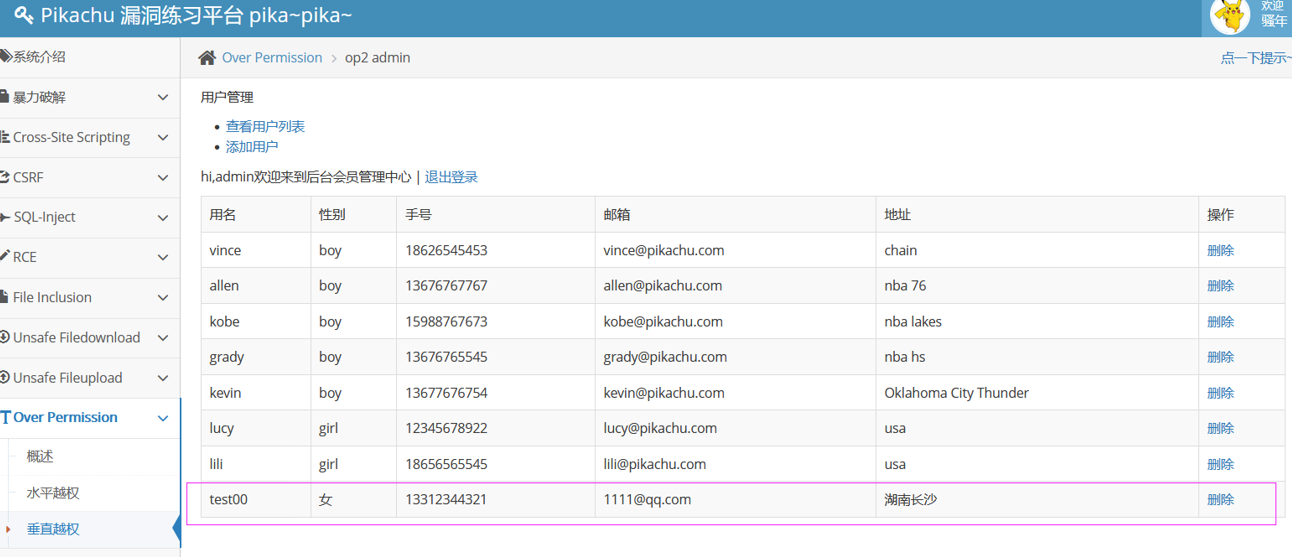Select the 垂直越权 submenu item

pyautogui.click(x=53, y=529)
